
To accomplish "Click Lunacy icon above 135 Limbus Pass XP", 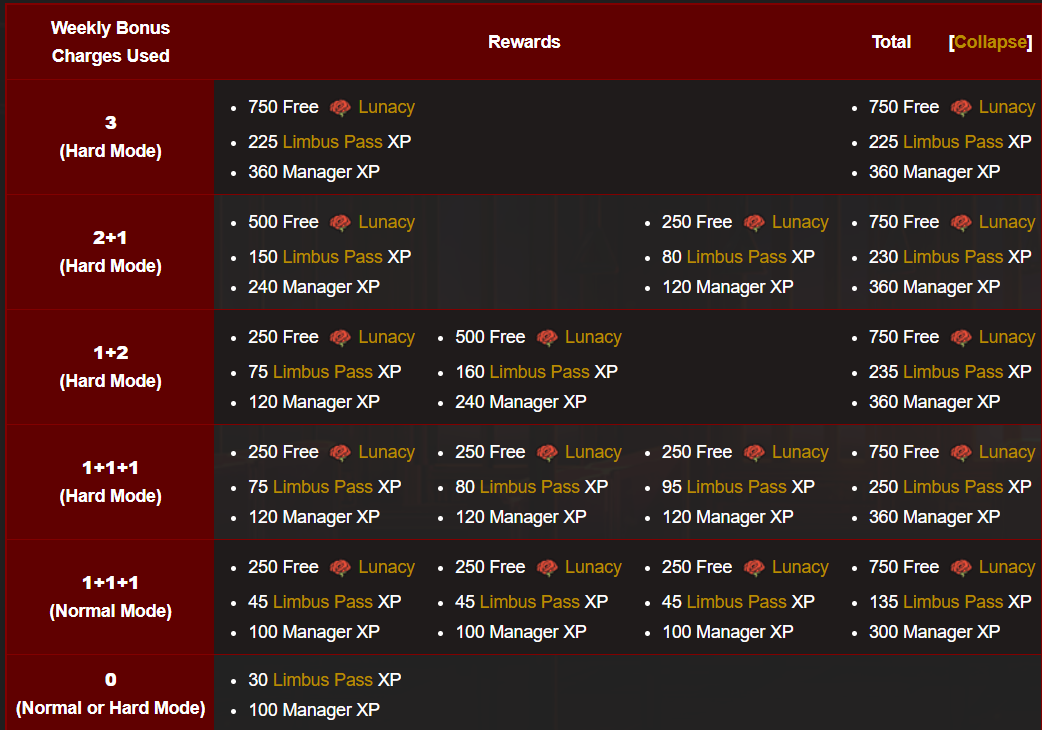I will click(x=961, y=567).
